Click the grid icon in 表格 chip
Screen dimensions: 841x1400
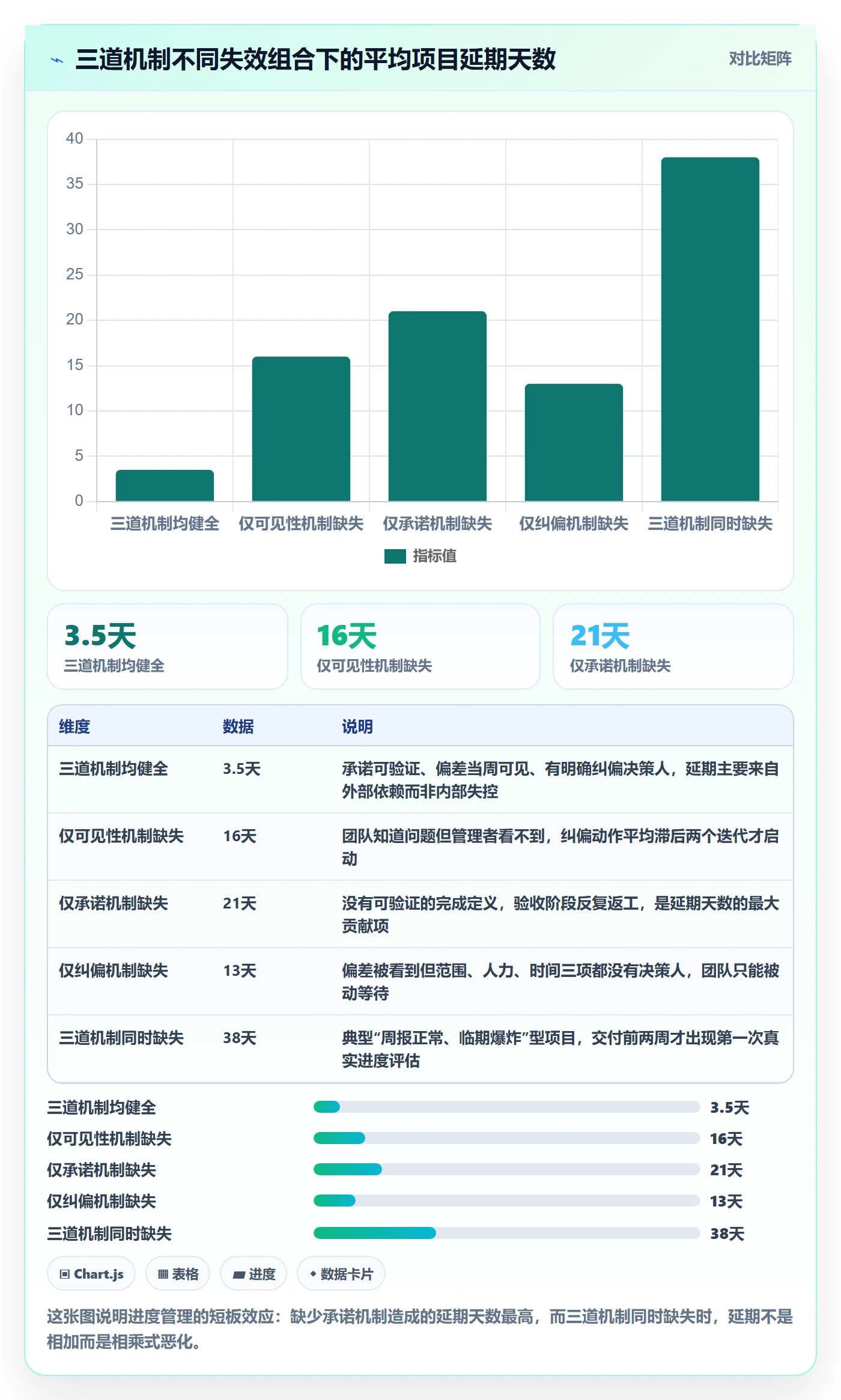coord(163,1274)
